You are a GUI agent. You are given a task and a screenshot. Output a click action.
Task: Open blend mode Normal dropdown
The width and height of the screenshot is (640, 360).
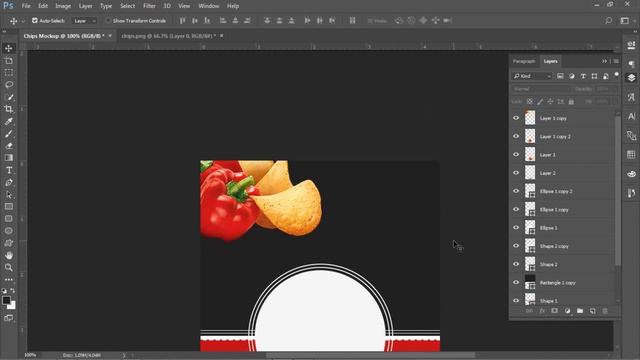[540, 89]
